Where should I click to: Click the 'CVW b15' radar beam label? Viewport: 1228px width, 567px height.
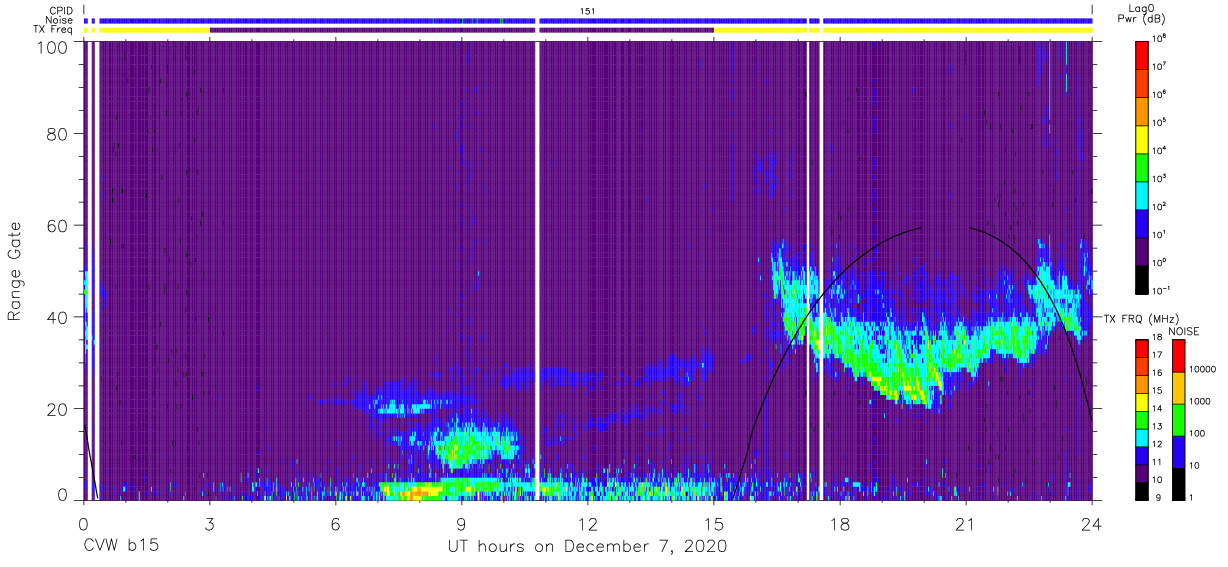120,547
